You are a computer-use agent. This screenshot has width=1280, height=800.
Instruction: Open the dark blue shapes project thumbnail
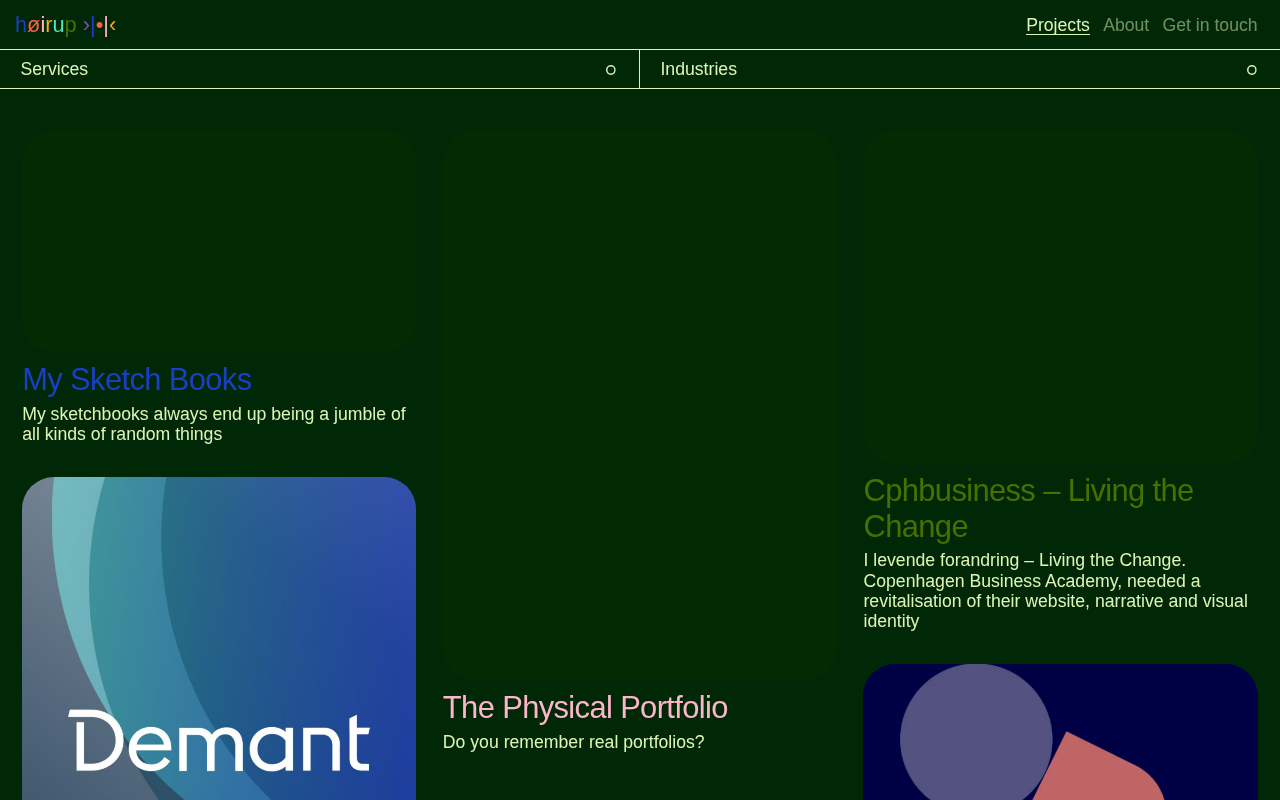(1060, 732)
